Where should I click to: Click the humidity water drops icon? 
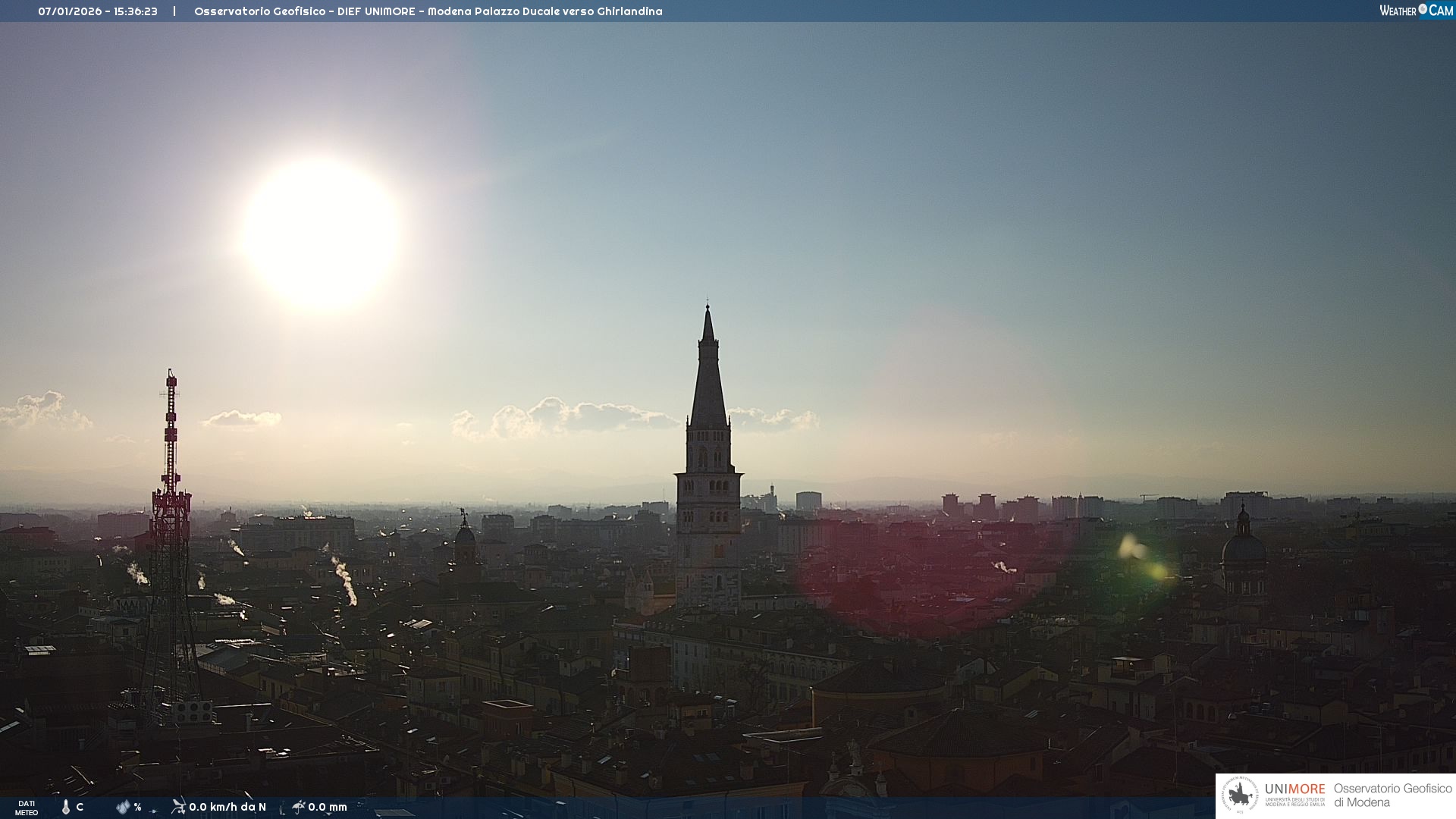tap(123, 807)
